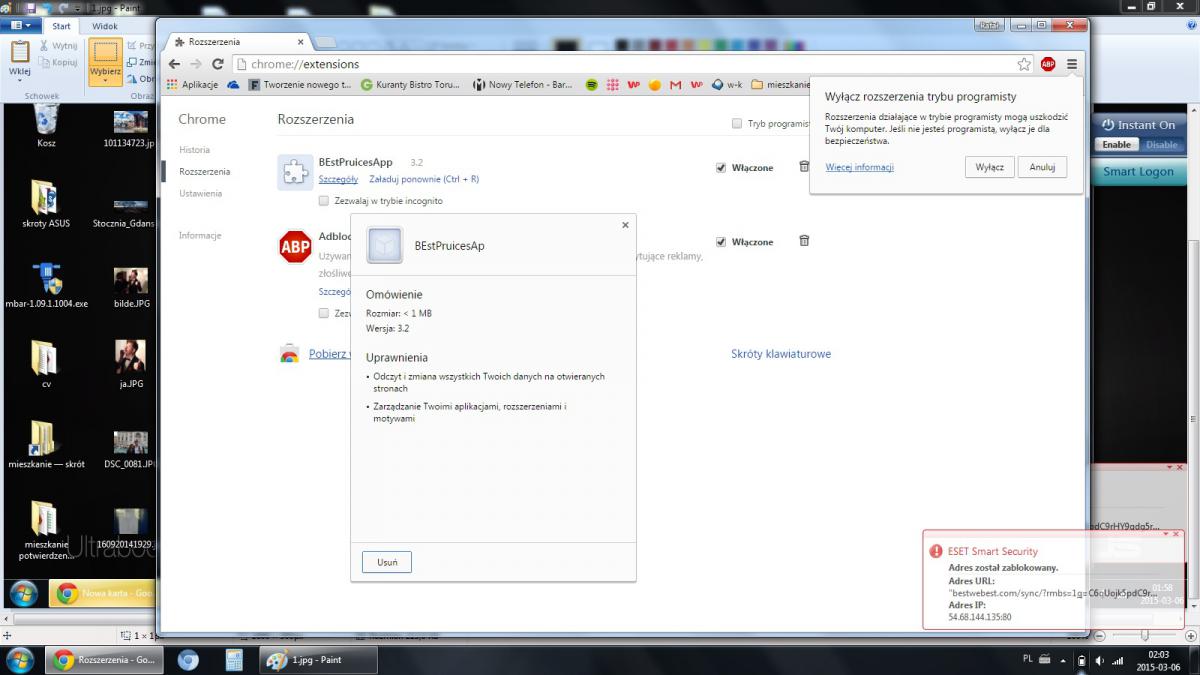Click the Wyłącz button in the popup
1200x675 pixels.
point(990,167)
